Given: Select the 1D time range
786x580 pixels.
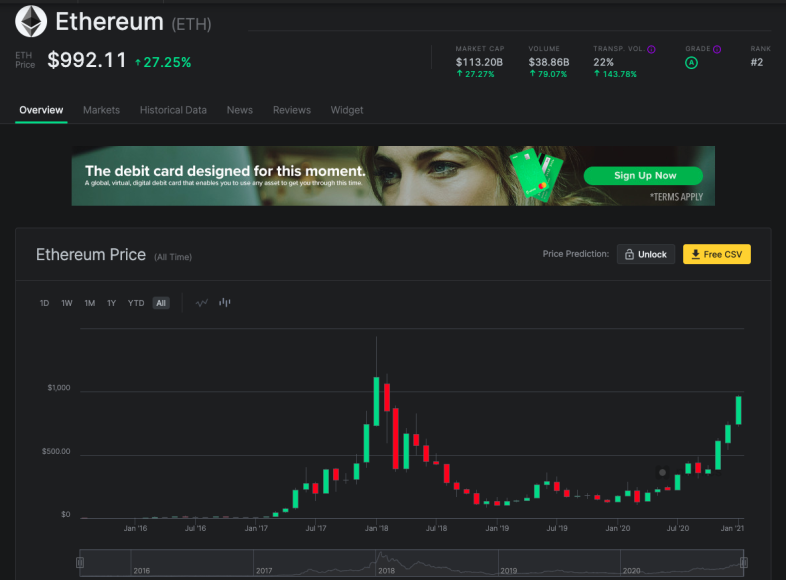Looking at the screenshot, I should pyautogui.click(x=44, y=303).
